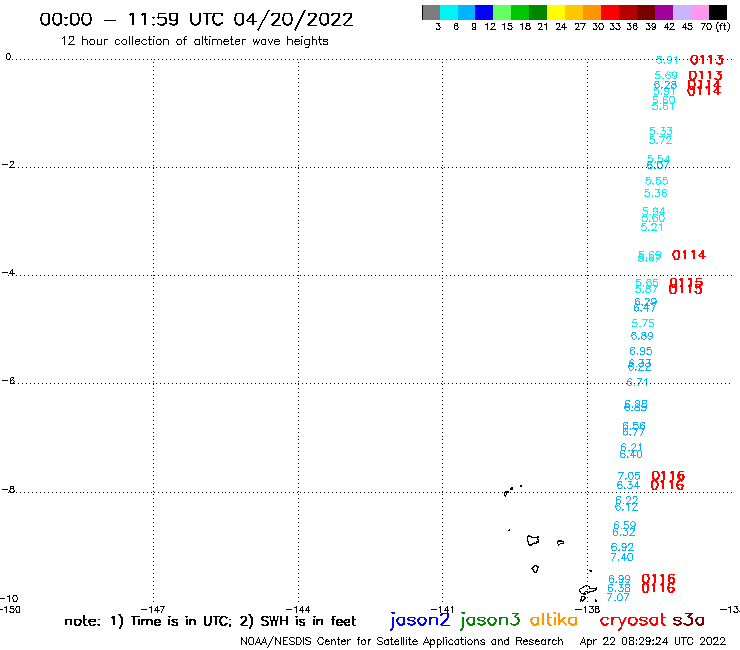Select the orange 'altika' satellite label

click(x=554, y=620)
